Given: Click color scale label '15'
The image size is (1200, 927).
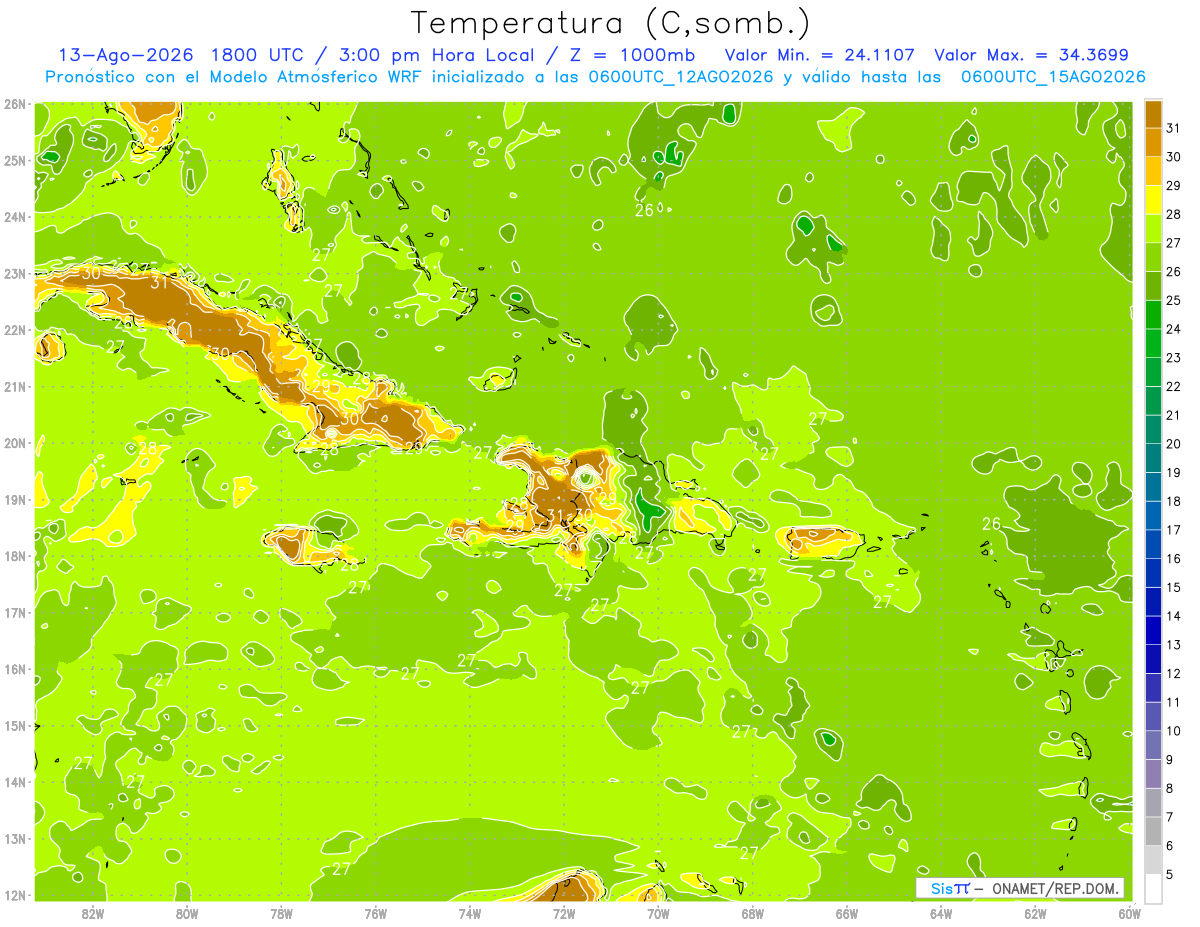Looking at the screenshot, I should click(1174, 587).
